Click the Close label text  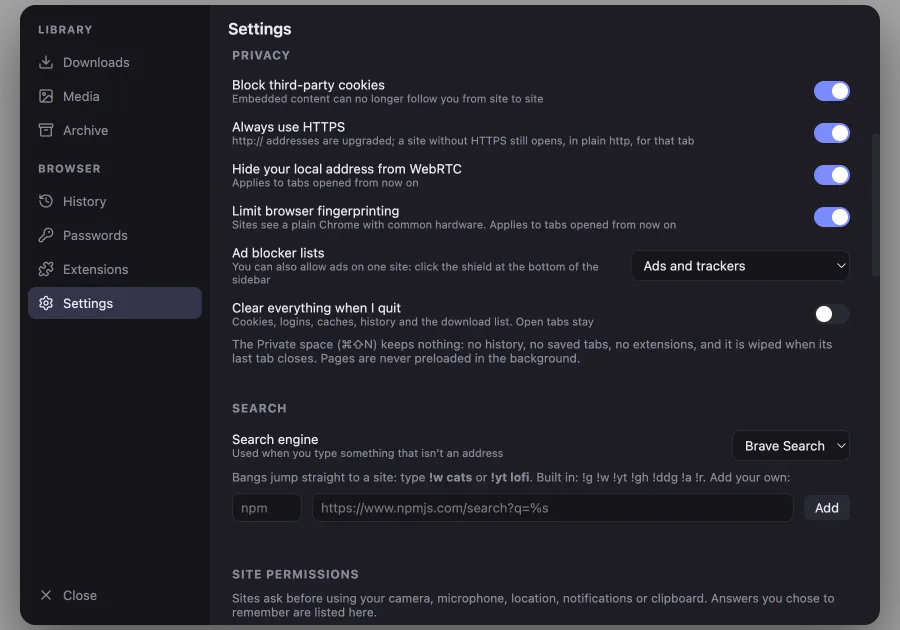[80, 595]
